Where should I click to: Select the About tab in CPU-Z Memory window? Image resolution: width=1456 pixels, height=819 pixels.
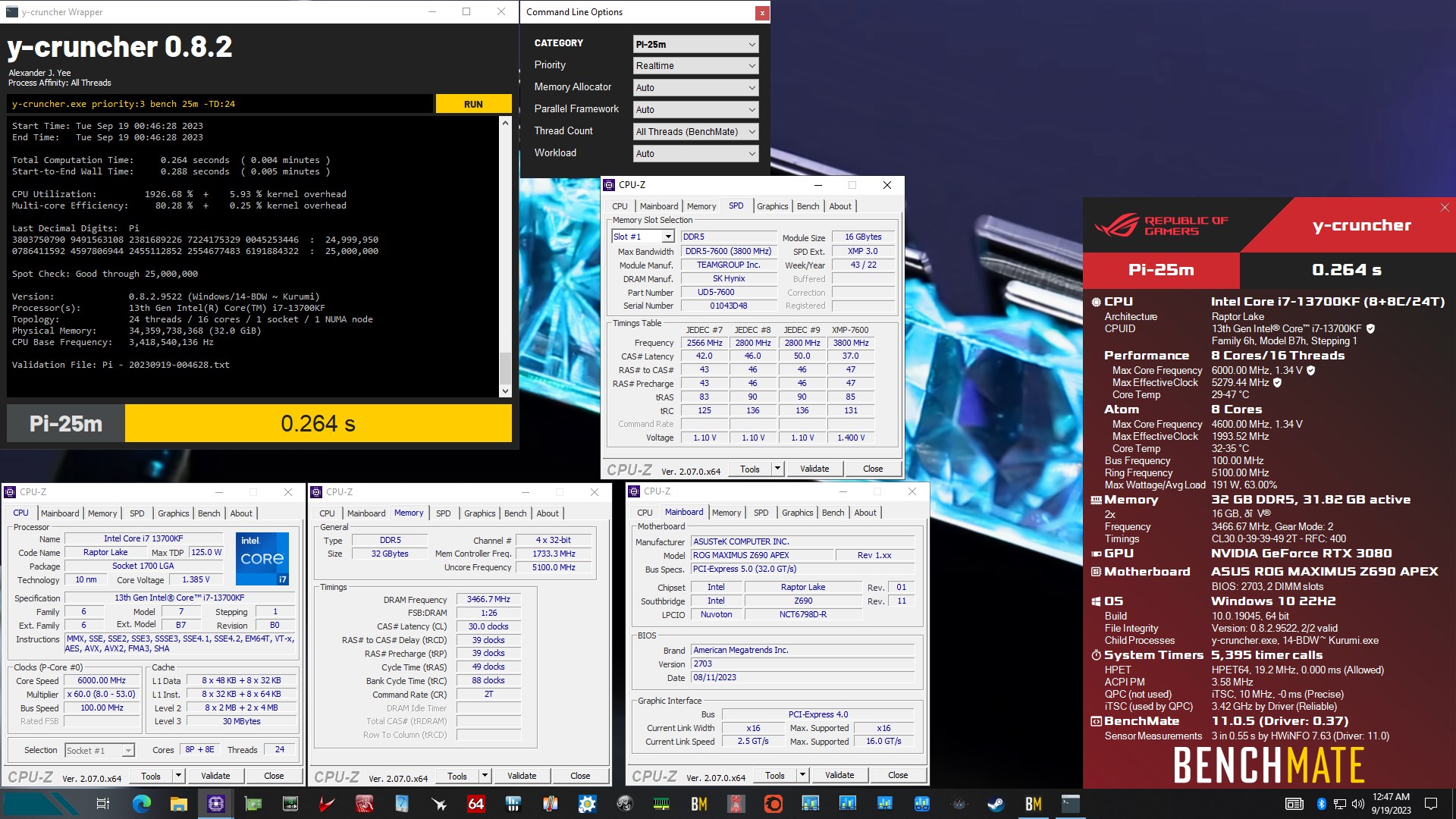point(548,513)
